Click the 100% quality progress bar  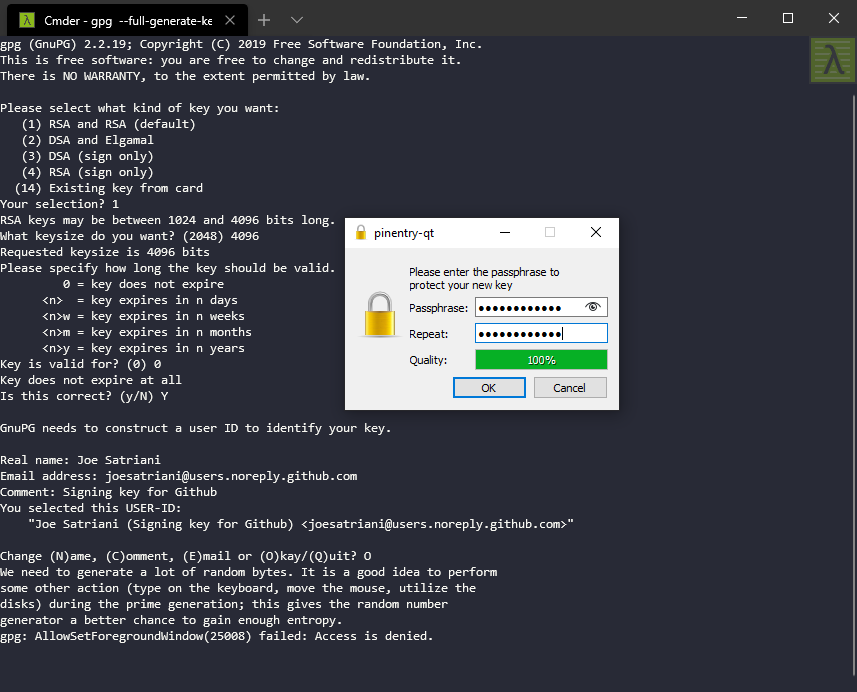[x=541, y=360]
